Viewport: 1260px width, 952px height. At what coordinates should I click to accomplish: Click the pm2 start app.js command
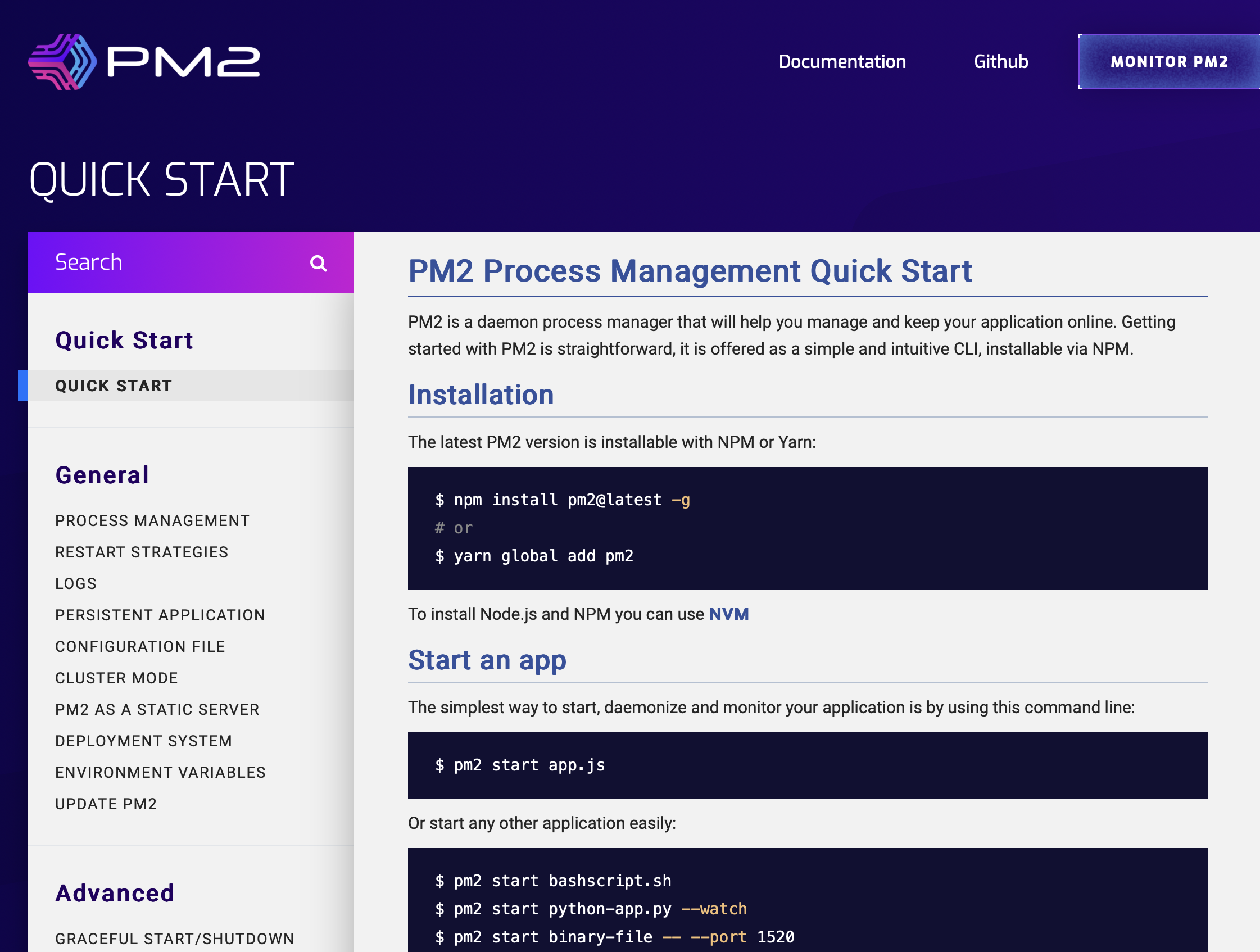pos(519,765)
